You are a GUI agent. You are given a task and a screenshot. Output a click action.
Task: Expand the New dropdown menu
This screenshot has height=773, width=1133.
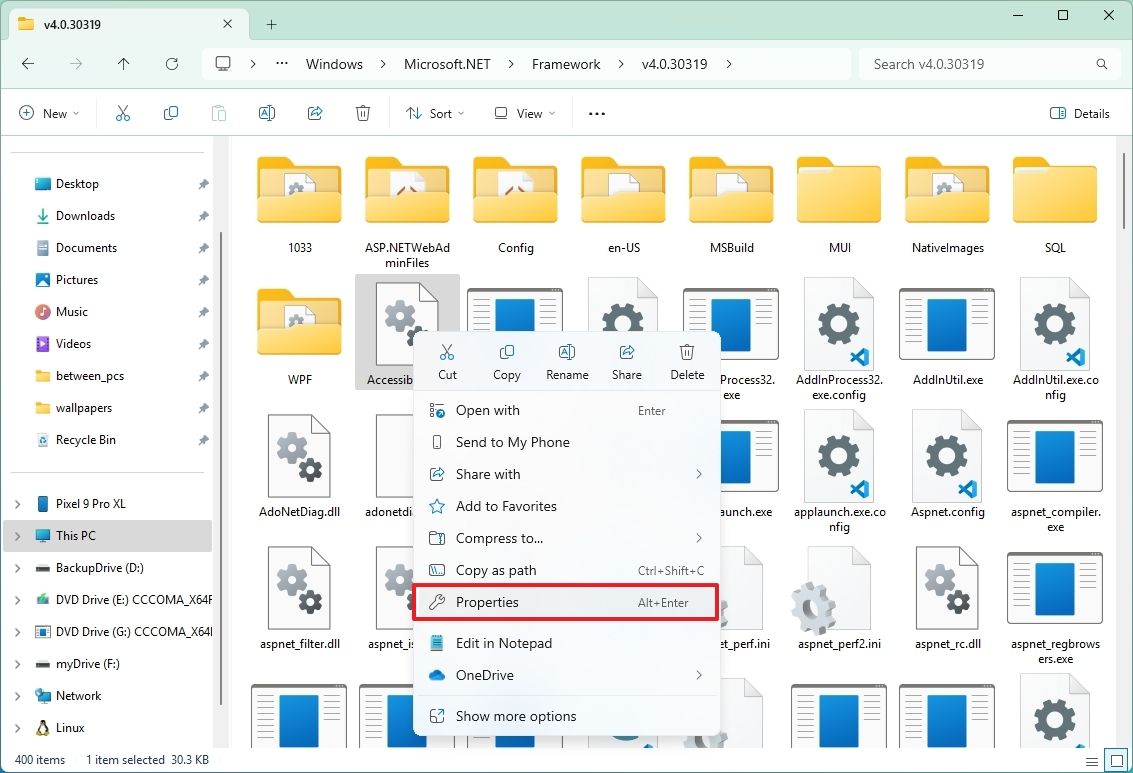49,112
